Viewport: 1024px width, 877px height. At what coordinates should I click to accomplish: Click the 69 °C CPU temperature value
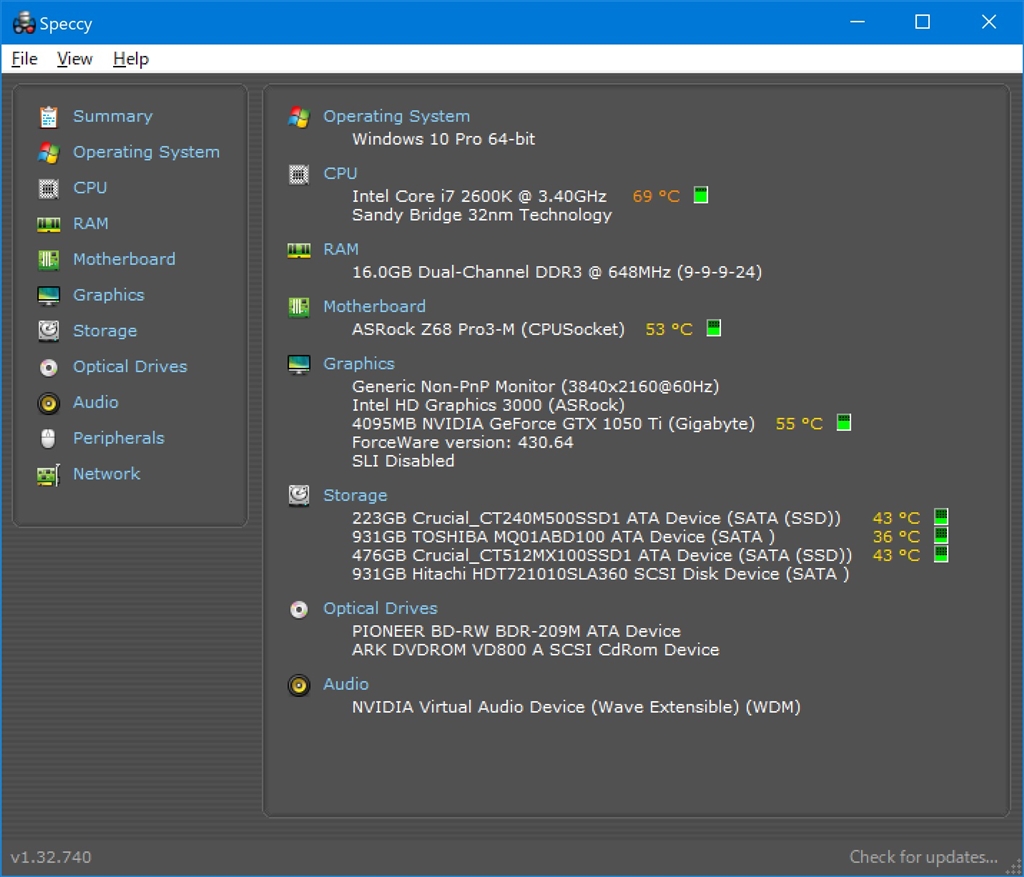click(x=656, y=196)
